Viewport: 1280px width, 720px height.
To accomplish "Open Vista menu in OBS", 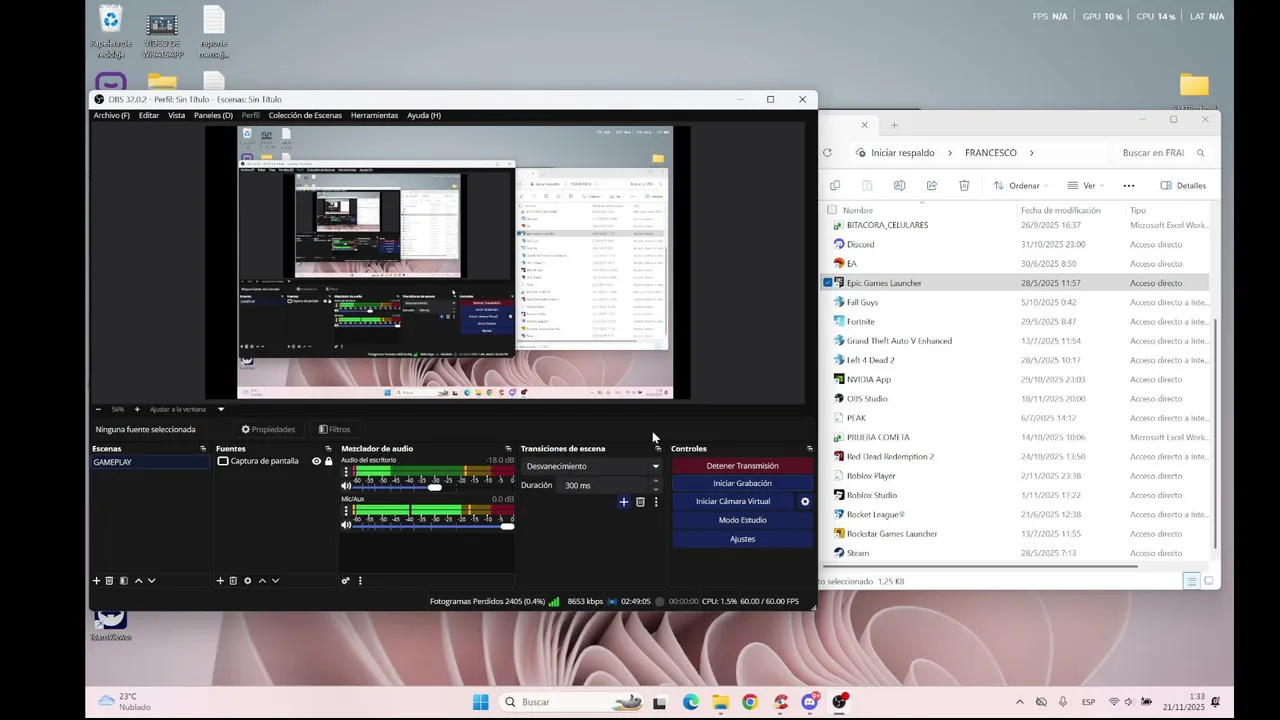I will (176, 115).
